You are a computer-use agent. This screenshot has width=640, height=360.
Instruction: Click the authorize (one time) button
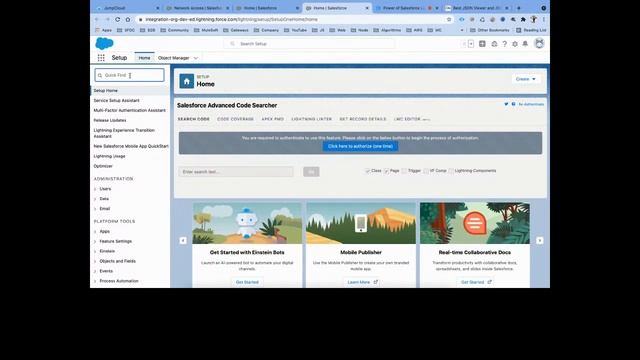click(360, 146)
